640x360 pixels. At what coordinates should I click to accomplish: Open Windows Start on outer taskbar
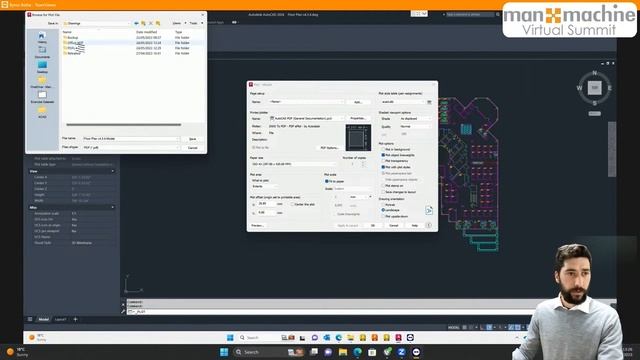(x=224, y=352)
